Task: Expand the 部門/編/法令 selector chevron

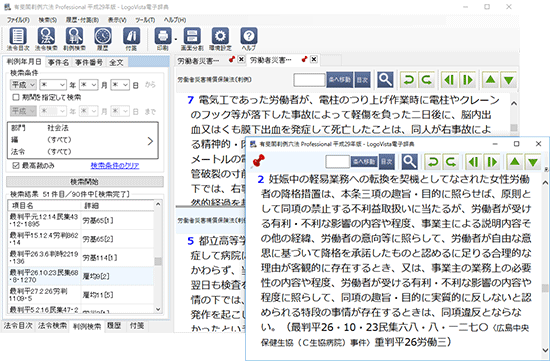Action: [150, 141]
